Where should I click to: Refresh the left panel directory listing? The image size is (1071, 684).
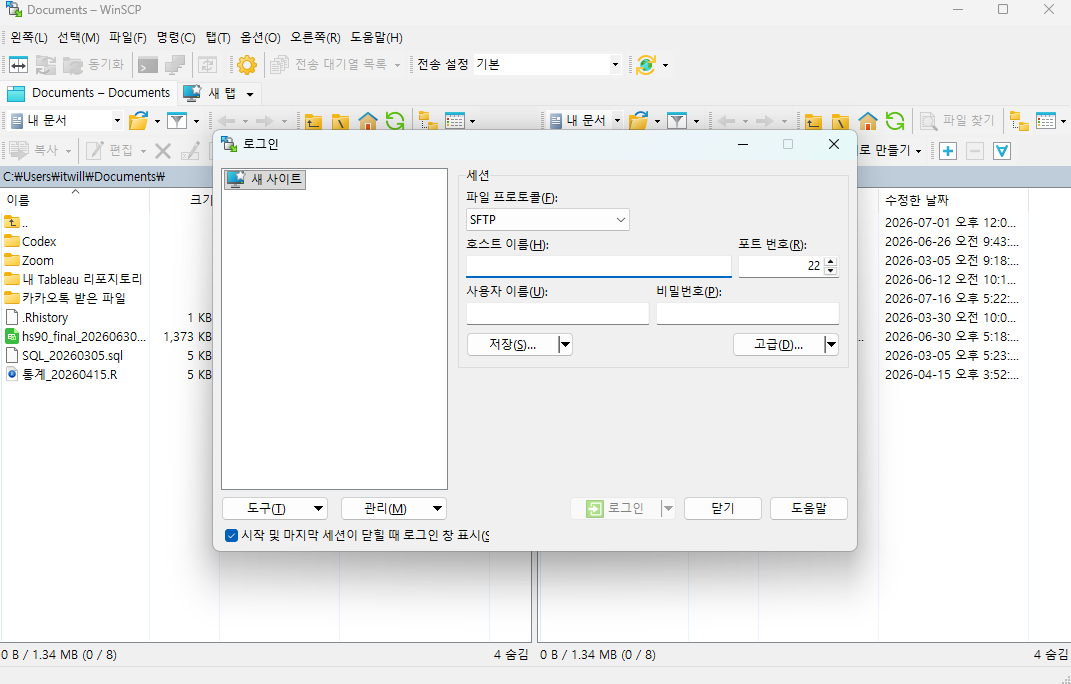coord(395,121)
